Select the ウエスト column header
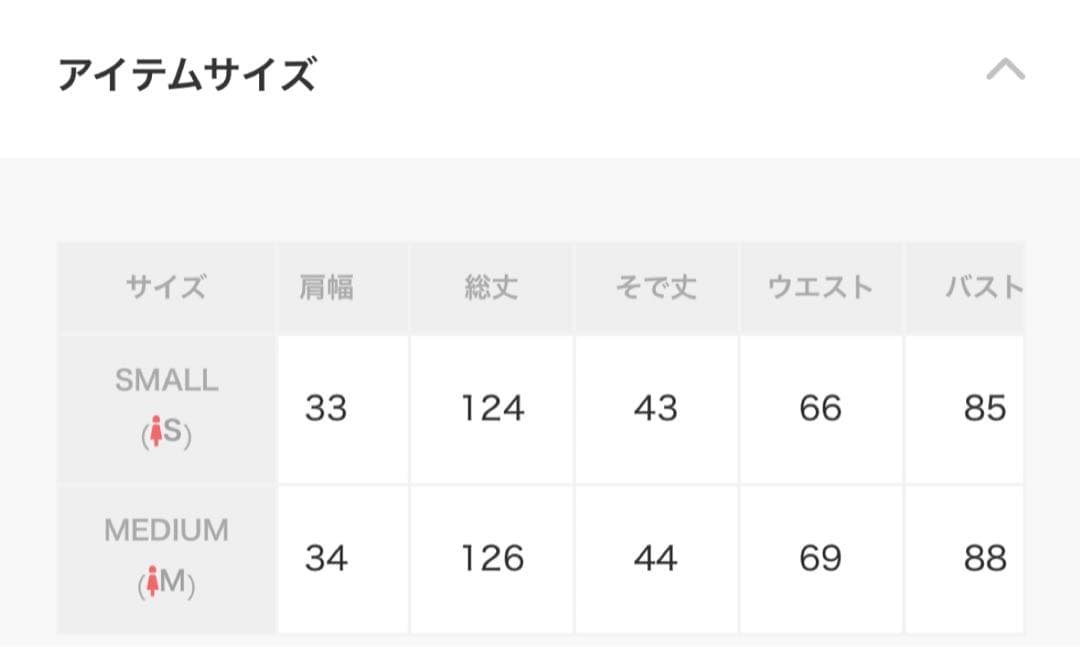Image resolution: width=1080 pixels, height=647 pixels. 821,287
